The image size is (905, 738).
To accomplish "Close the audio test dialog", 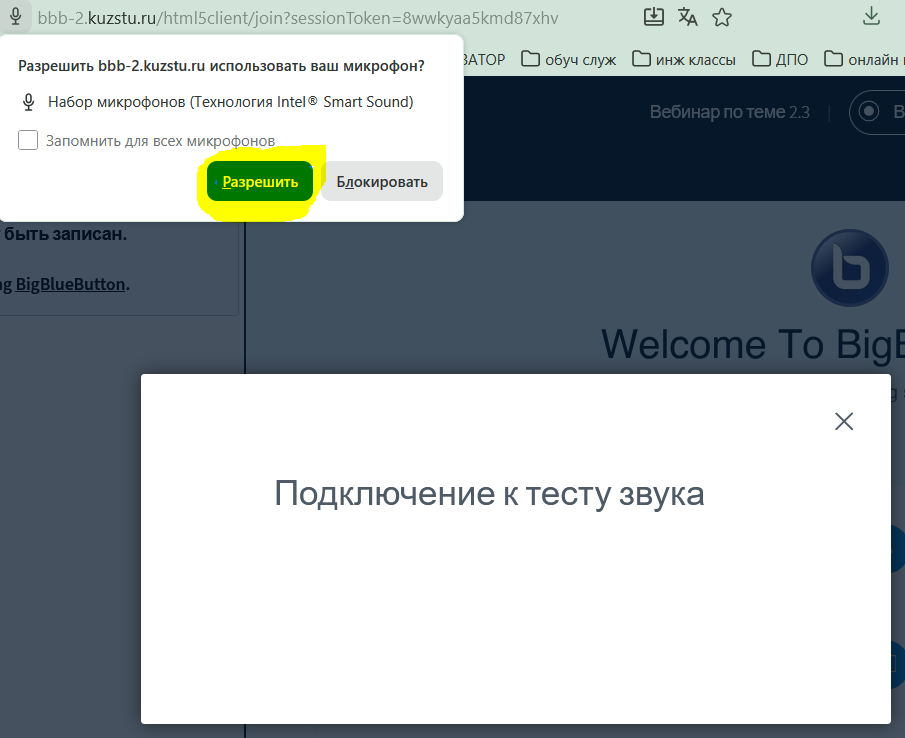I will pyautogui.click(x=844, y=421).
